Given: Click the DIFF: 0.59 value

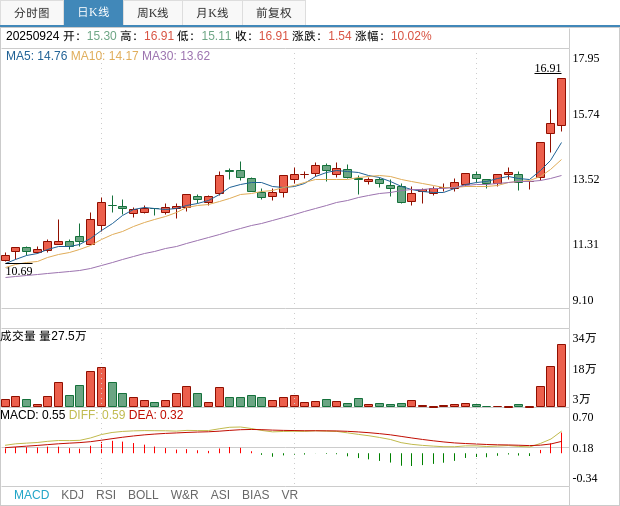Looking at the screenshot, I should click(x=97, y=415).
